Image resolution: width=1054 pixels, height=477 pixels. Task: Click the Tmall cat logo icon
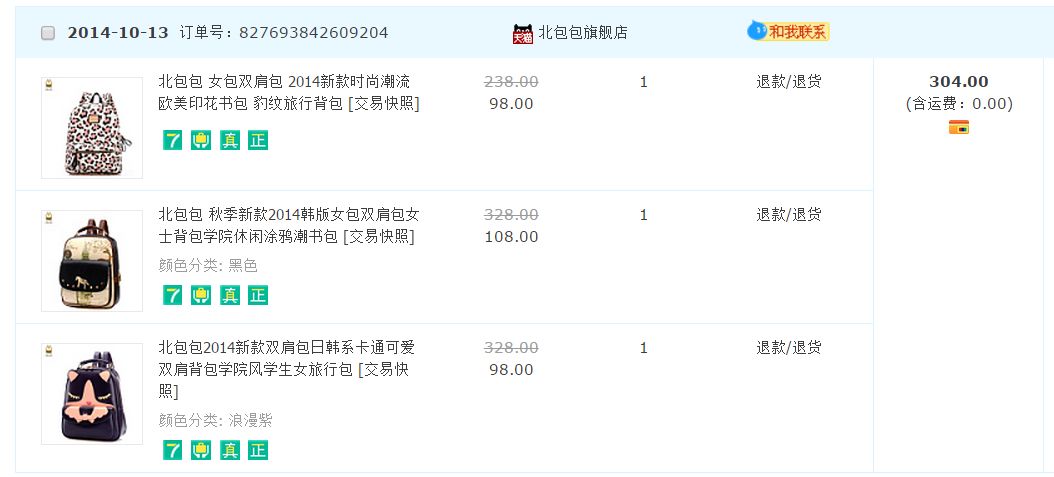pos(523,34)
